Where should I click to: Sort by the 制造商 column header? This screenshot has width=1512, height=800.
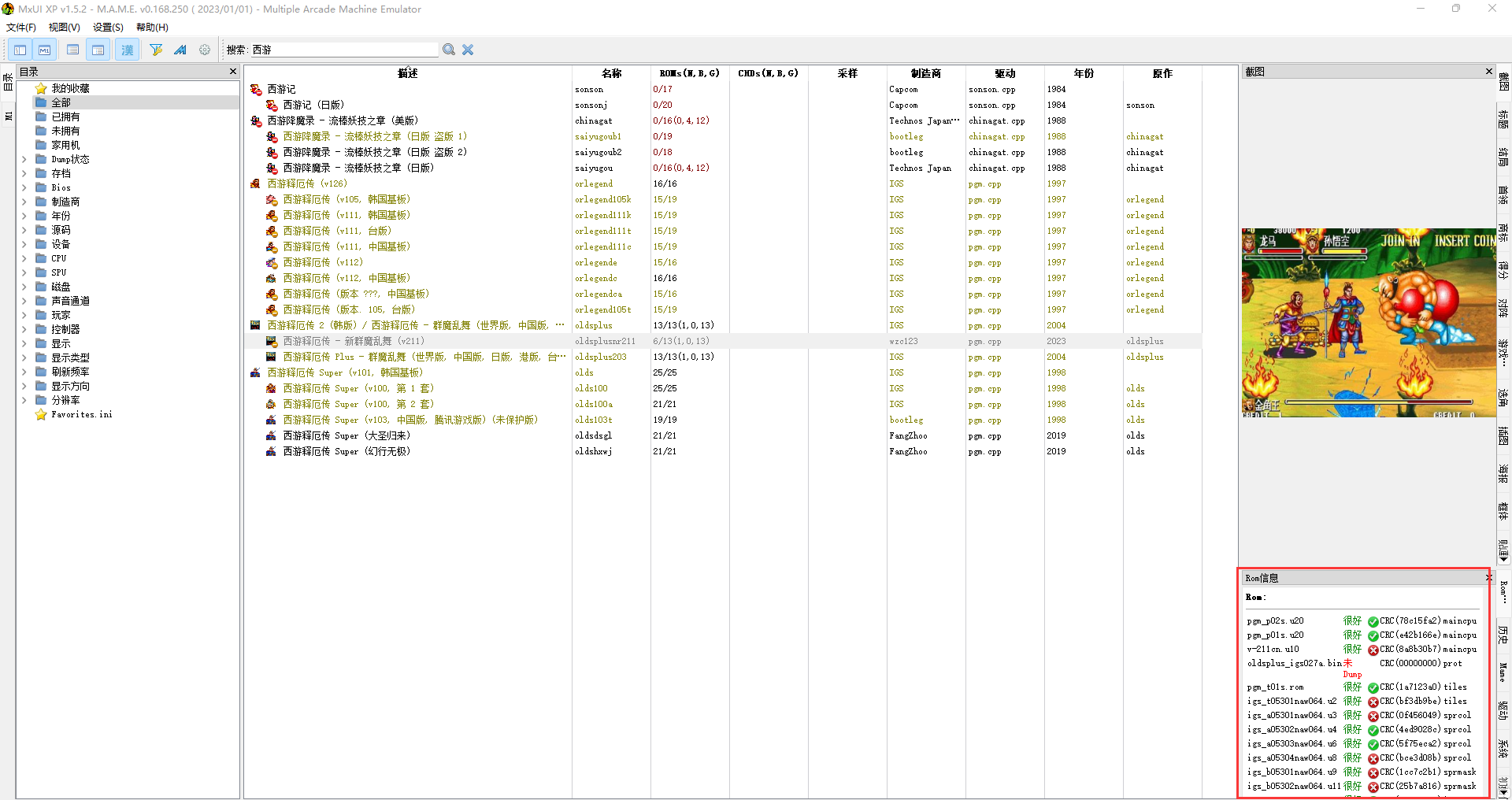(x=926, y=73)
